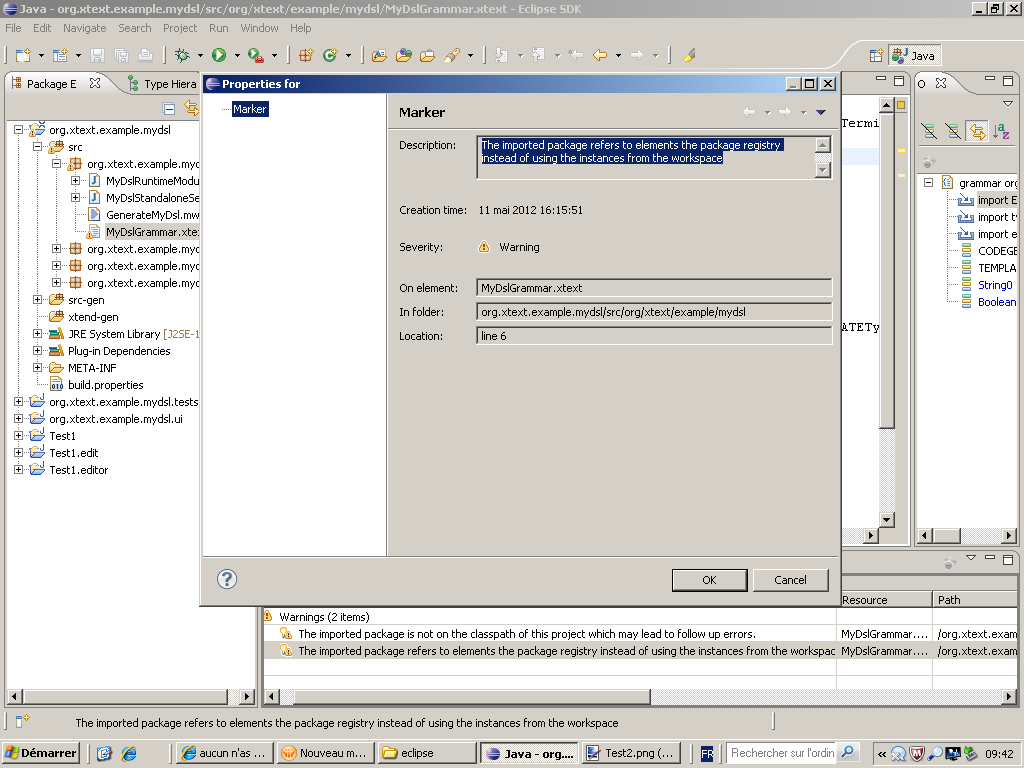Click the yellow Back arrow in main toolbar
The image size is (1024, 768).
600,56
